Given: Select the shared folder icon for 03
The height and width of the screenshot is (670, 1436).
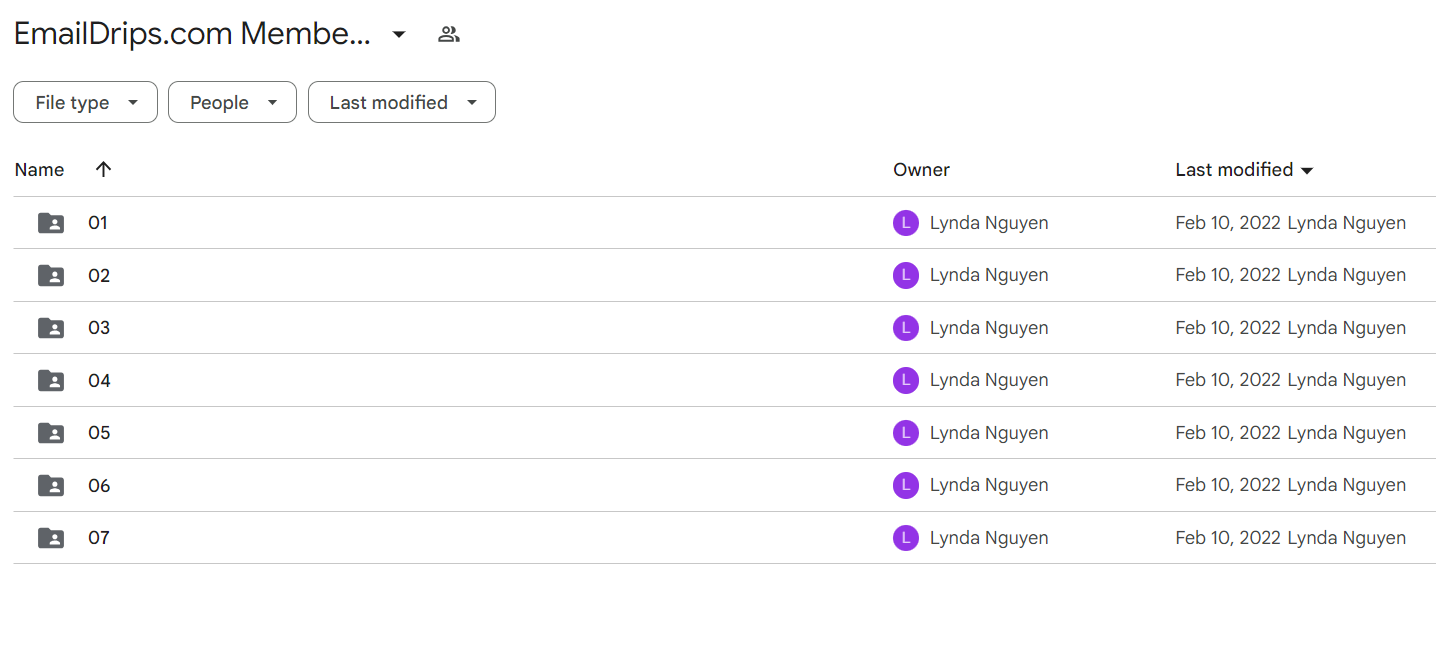Looking at the screenshot, I should (x=51, y=328).
